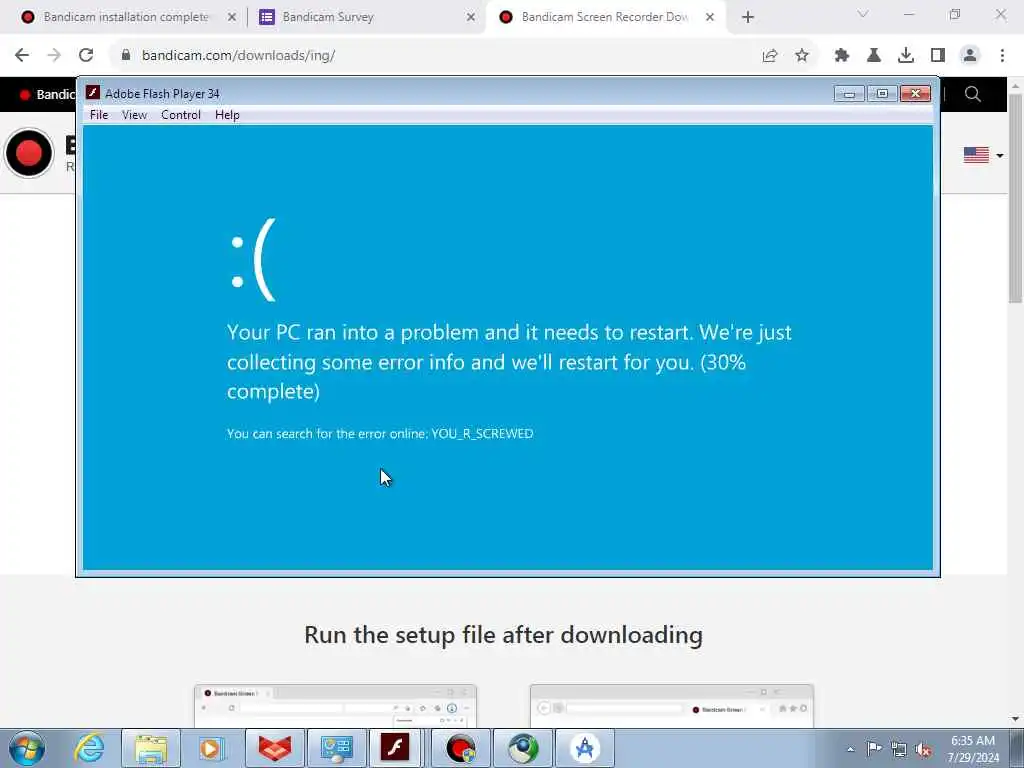Minimize the Adobe Flash Player window
This screenshot has width=1024, height=768.
[849, 94]
